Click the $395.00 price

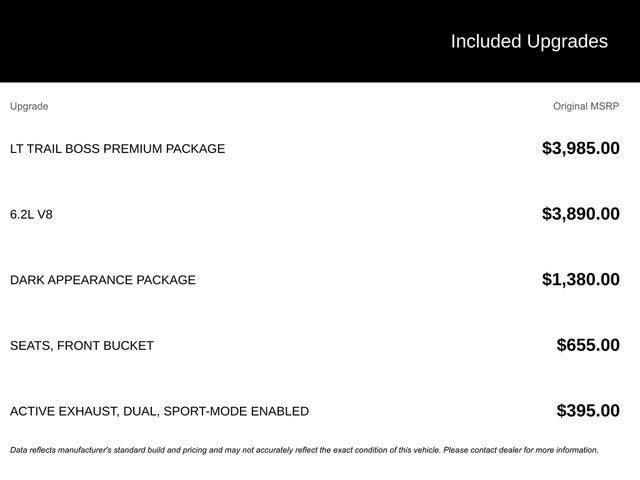tap(588, 411)
